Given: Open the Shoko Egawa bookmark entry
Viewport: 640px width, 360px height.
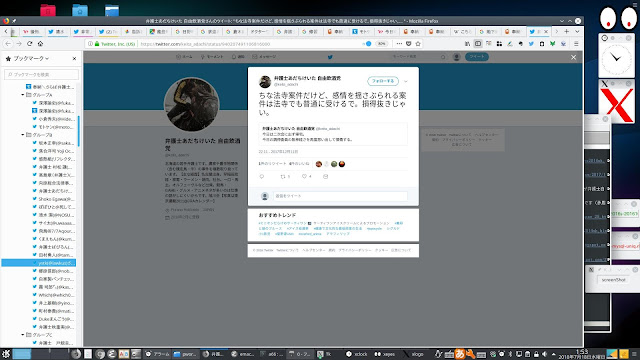Looking at the screenshot, I should coord(53,199).
